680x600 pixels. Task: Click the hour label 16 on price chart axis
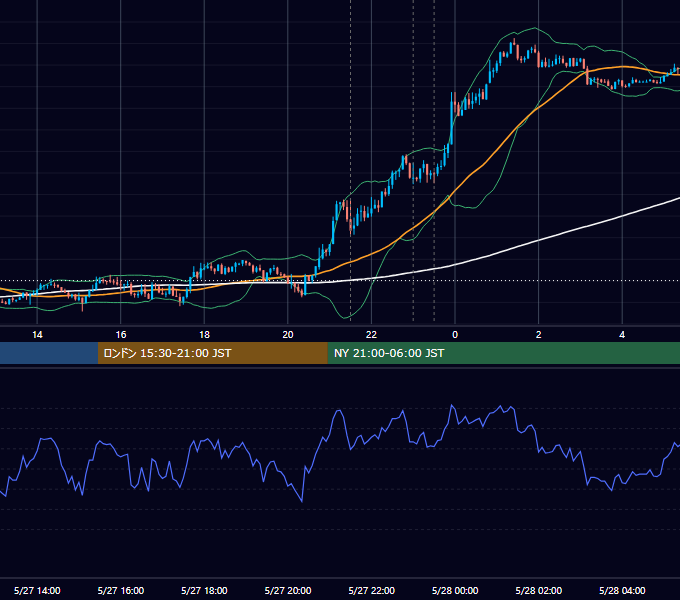[x=121, y=335]
